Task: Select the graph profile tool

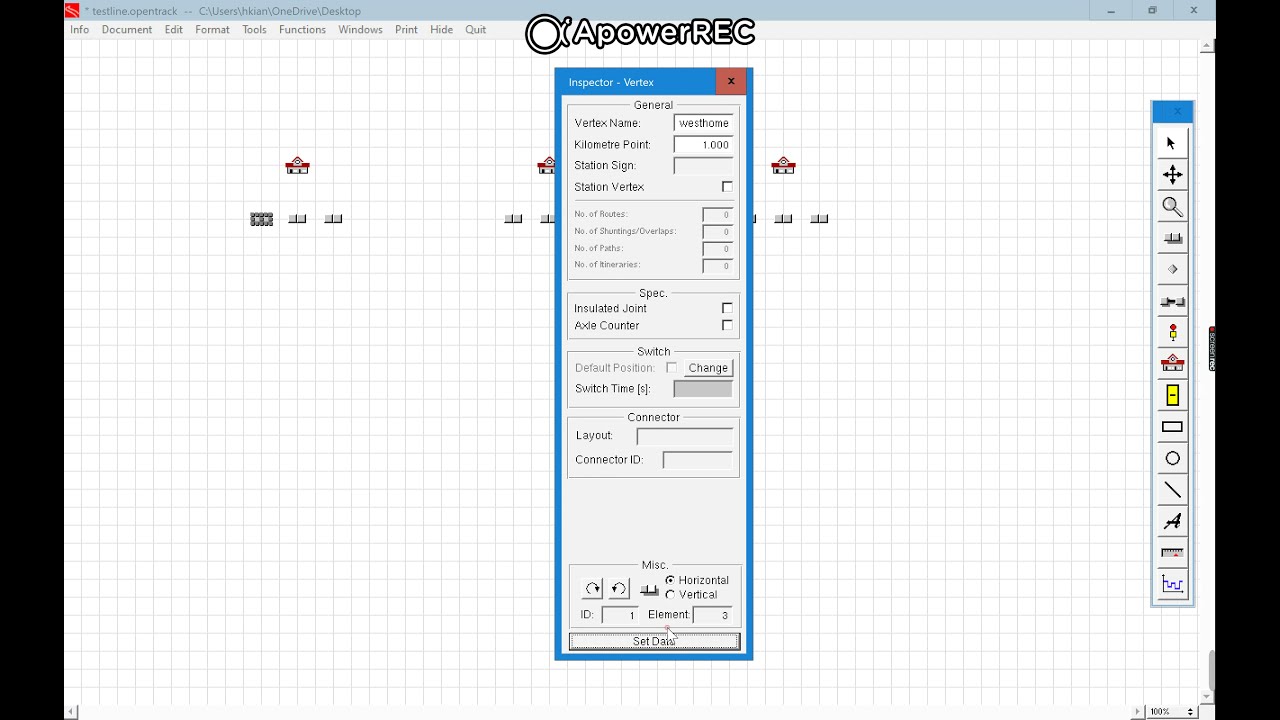Action: [x=1172, y=585]
